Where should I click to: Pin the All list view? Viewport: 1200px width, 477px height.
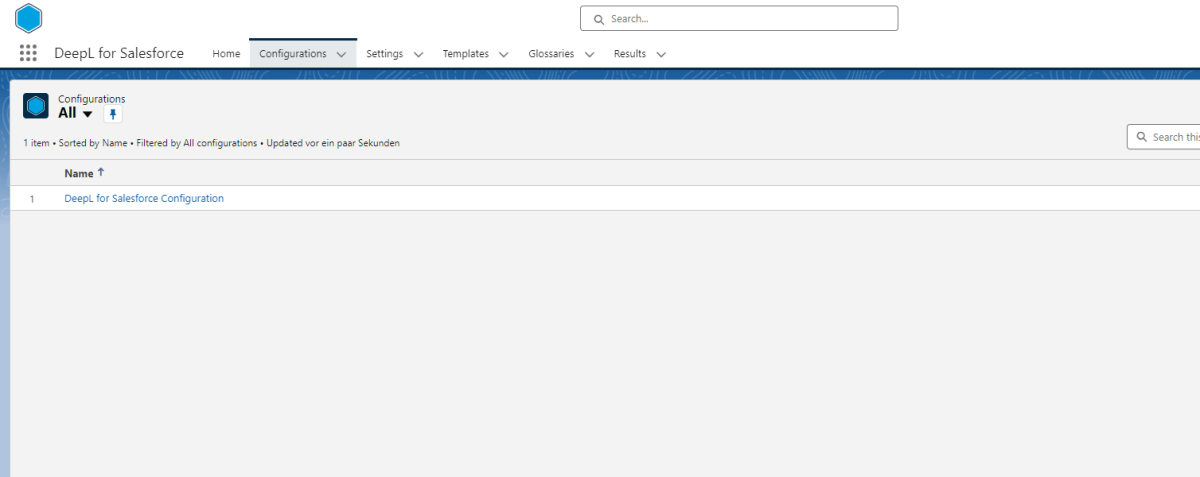tap(113, 114)
